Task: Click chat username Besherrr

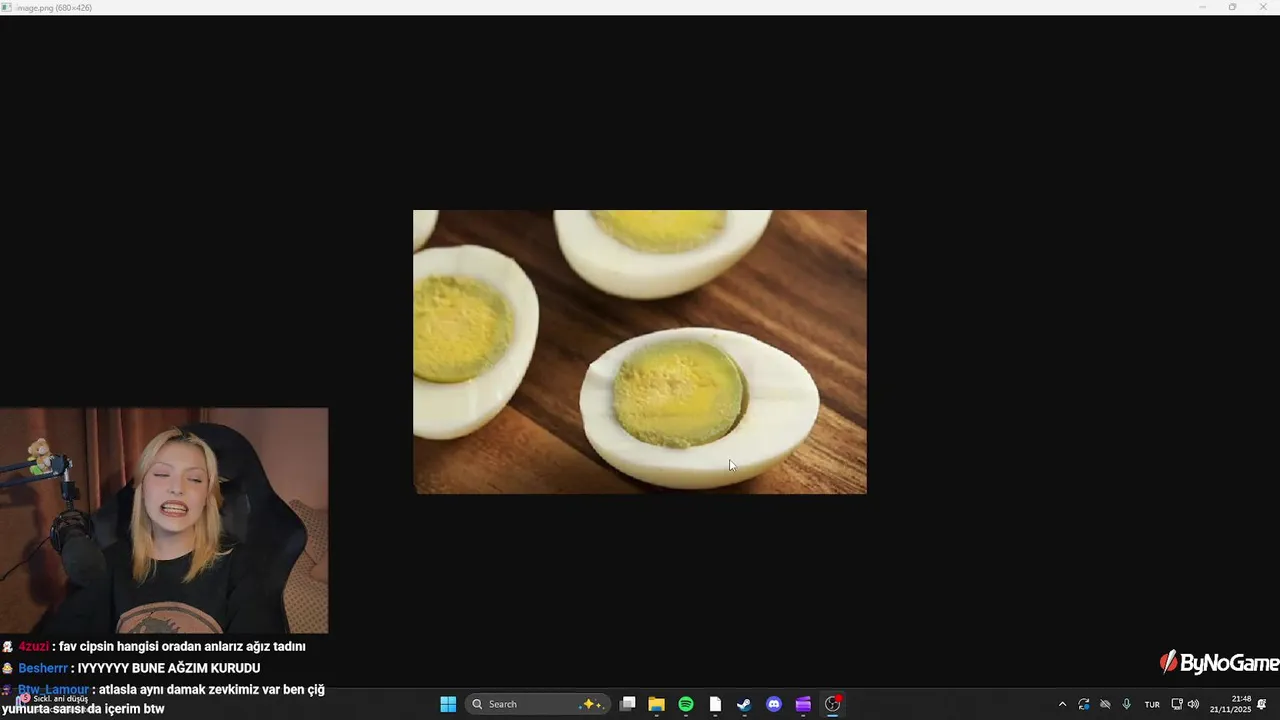Action: 43,668
